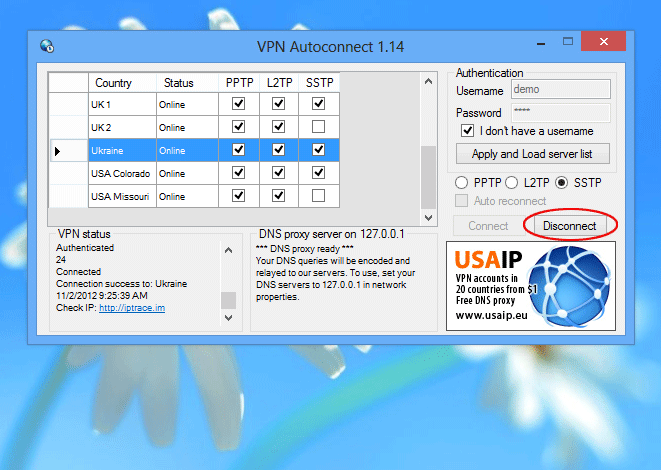Toggle PPTP checkbox for UK 2
This screenshot has width=661, height=470.
click(239, 126)
